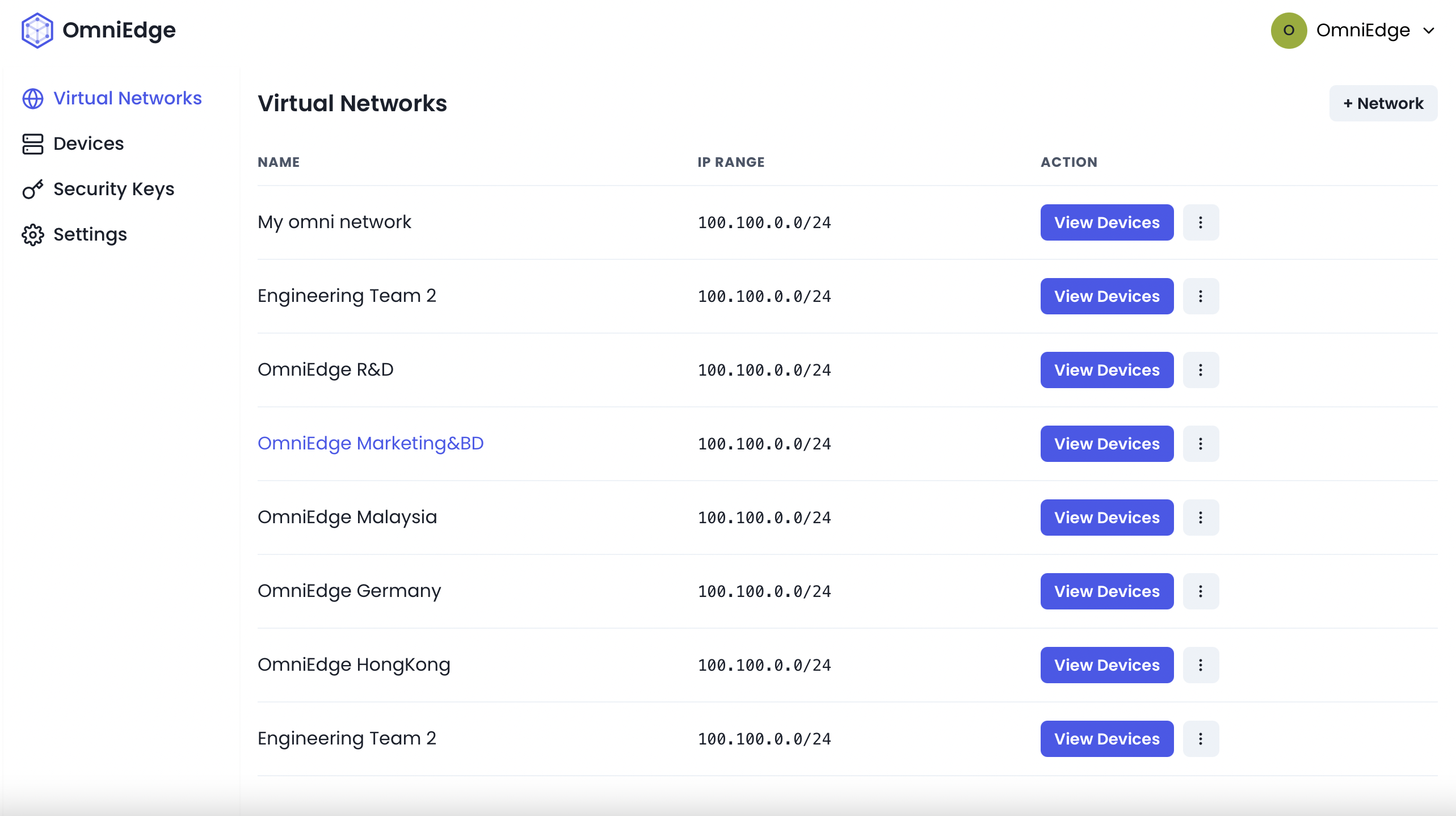The height and width of the screenshot is (816, 1456).
Task: Open three-dot menu for My omni network
Action: coord(1201,222)
